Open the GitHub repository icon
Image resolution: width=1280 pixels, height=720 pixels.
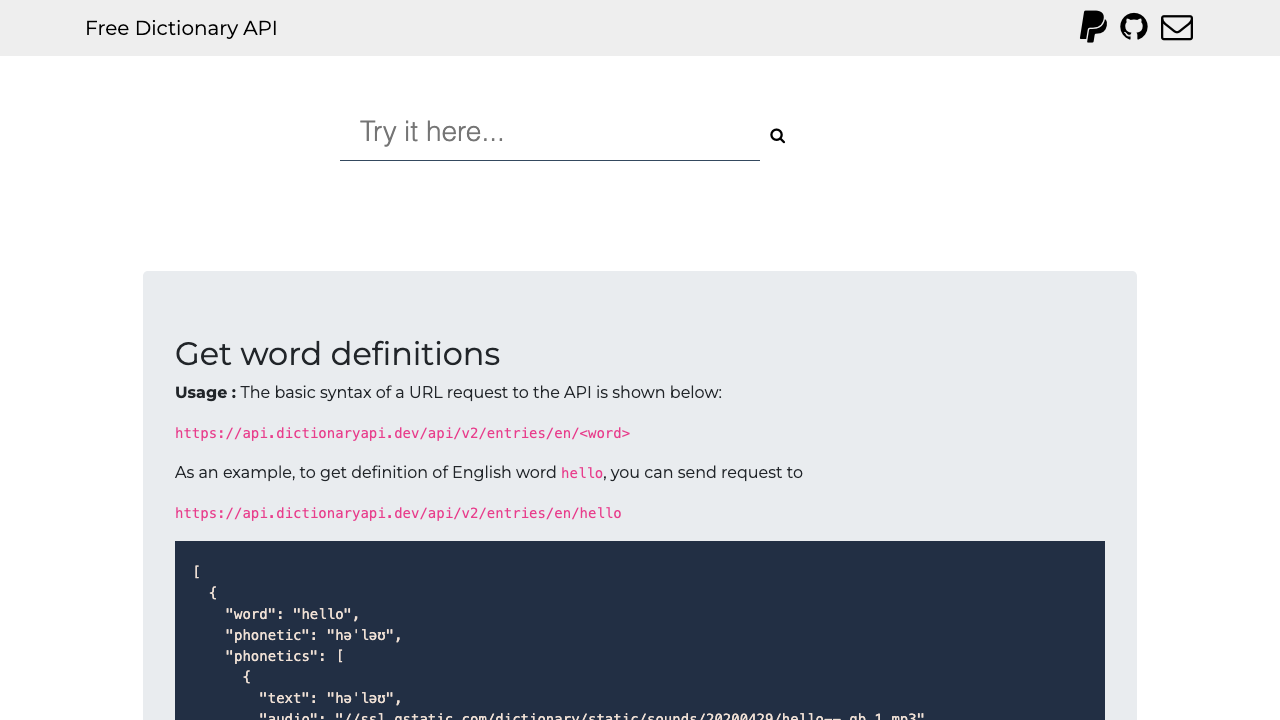(1134, 27)
